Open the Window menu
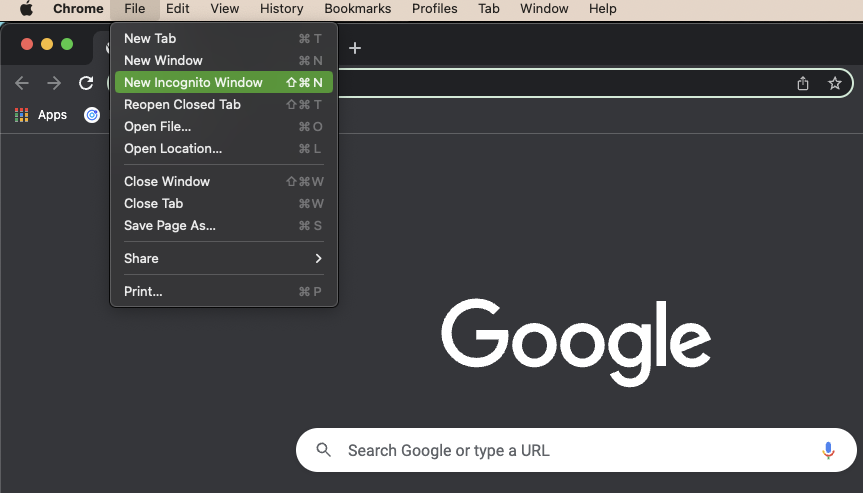The width and height of the screenshot is (863, 493). coord(544,9)
